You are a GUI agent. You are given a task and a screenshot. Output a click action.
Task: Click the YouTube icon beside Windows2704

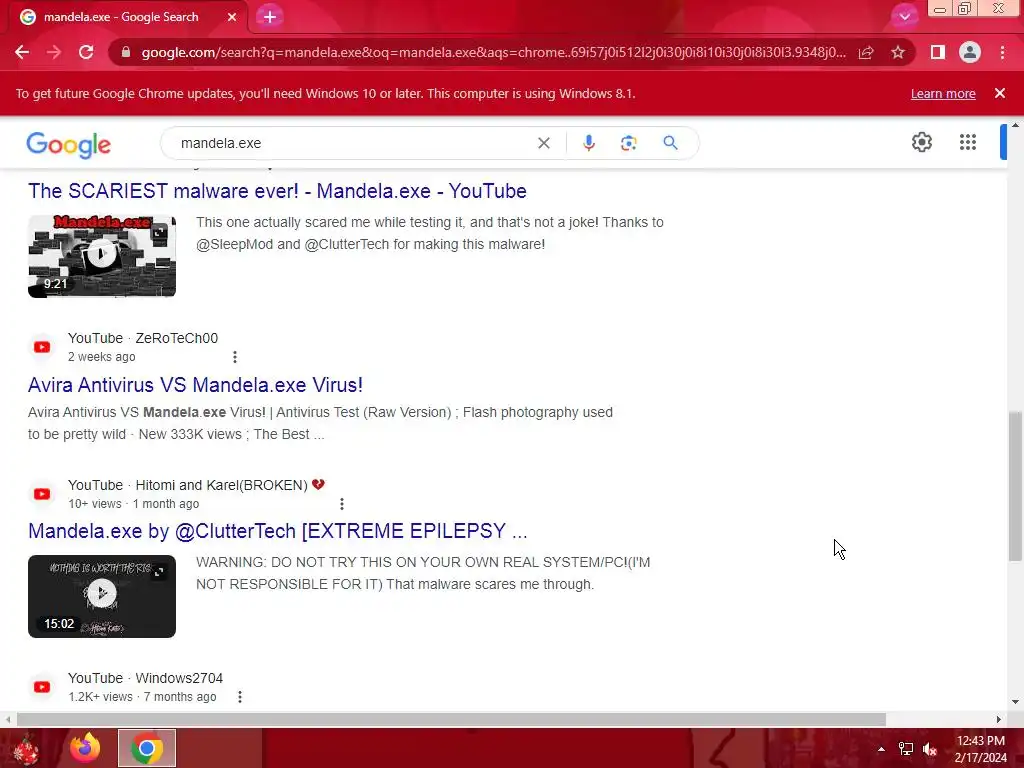coord(42,687)
